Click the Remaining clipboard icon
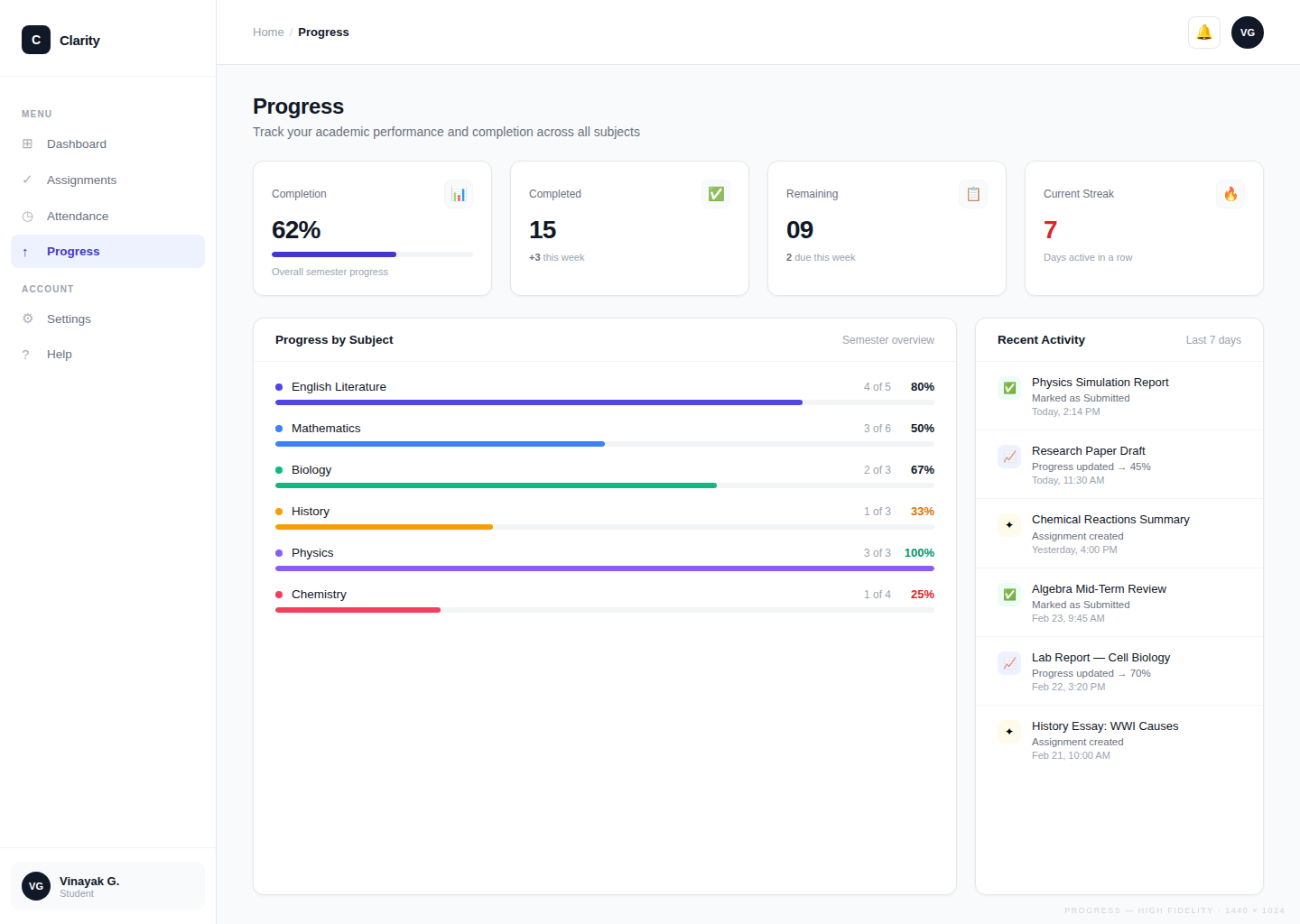 [x=972, y=193]
